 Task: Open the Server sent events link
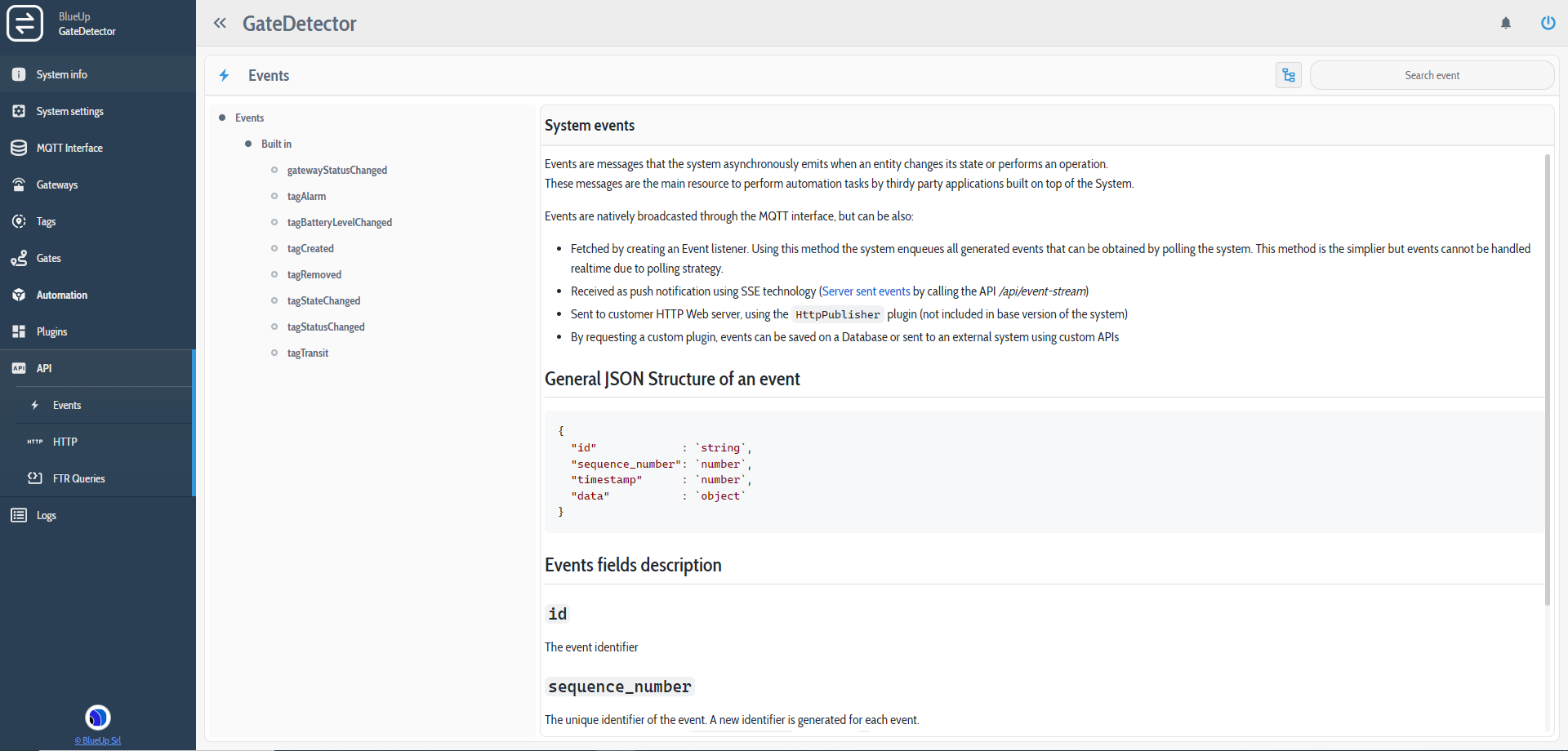(x=866, y=291)
